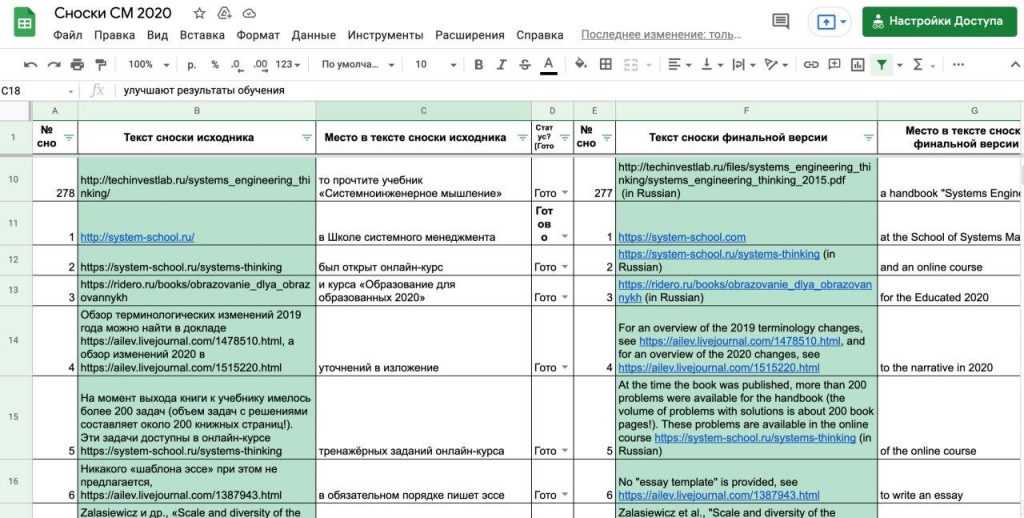1024x518 pixels.
Task: Open filter for Место в тексте сноски исходника
Action: click(x=522, y=138)
